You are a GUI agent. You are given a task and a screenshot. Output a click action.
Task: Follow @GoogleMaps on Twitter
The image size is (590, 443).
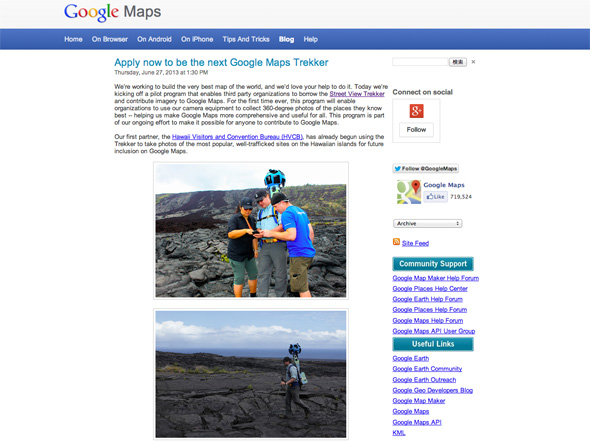[426, 169]
